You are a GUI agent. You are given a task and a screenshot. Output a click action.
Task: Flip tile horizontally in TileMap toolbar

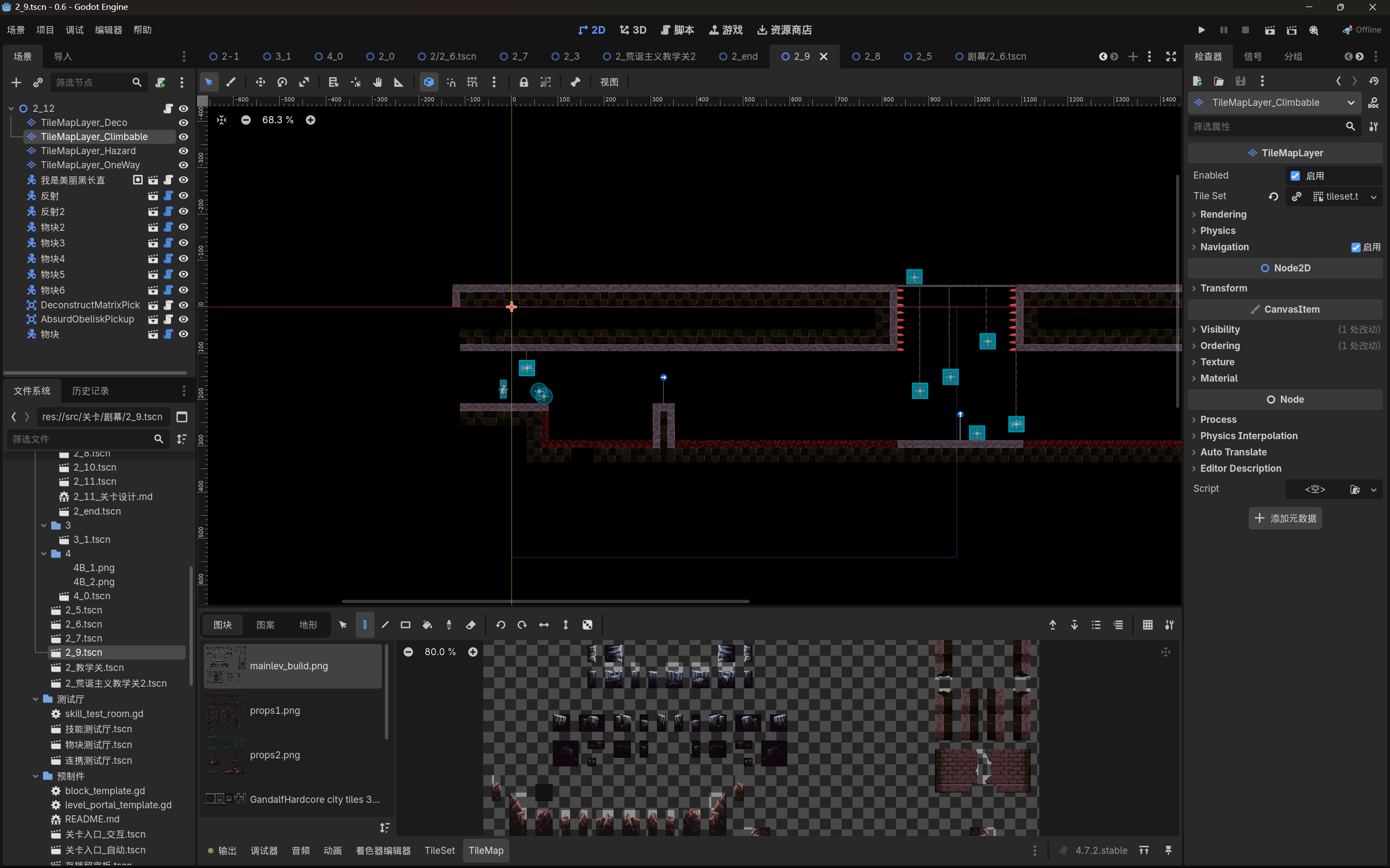[544, 625]
